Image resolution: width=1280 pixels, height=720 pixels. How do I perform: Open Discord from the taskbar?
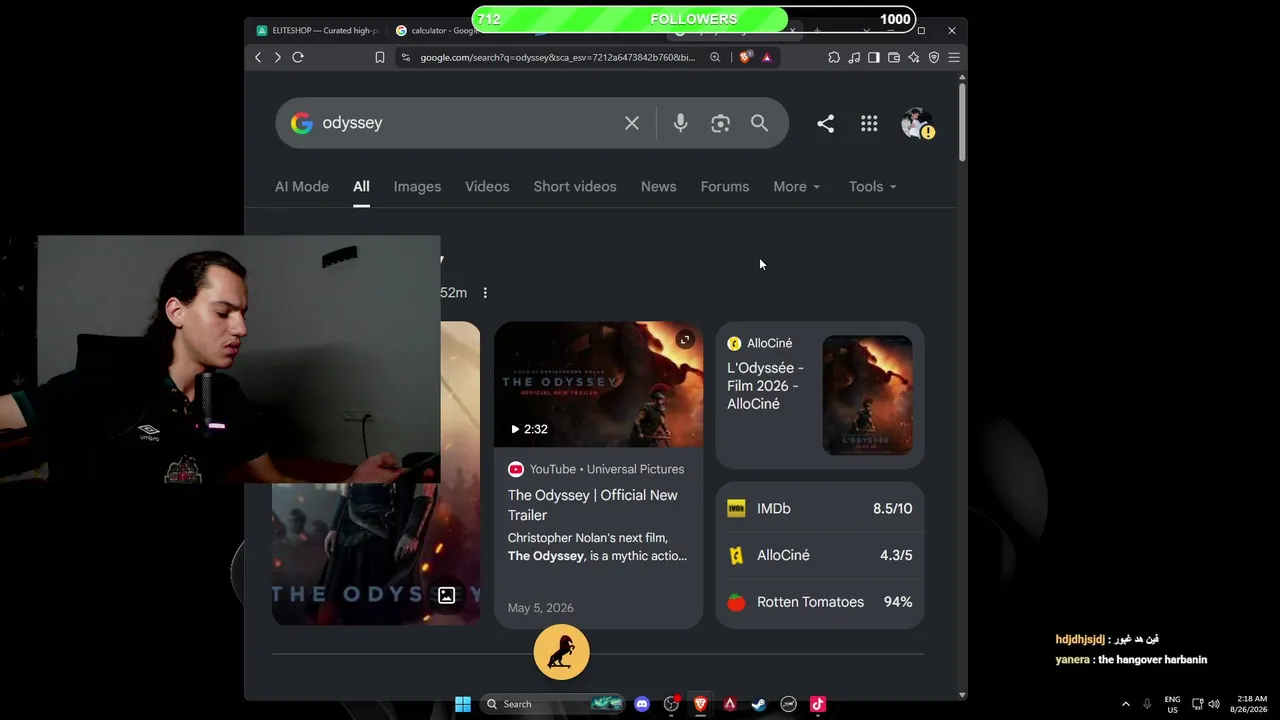coord(642,704)
